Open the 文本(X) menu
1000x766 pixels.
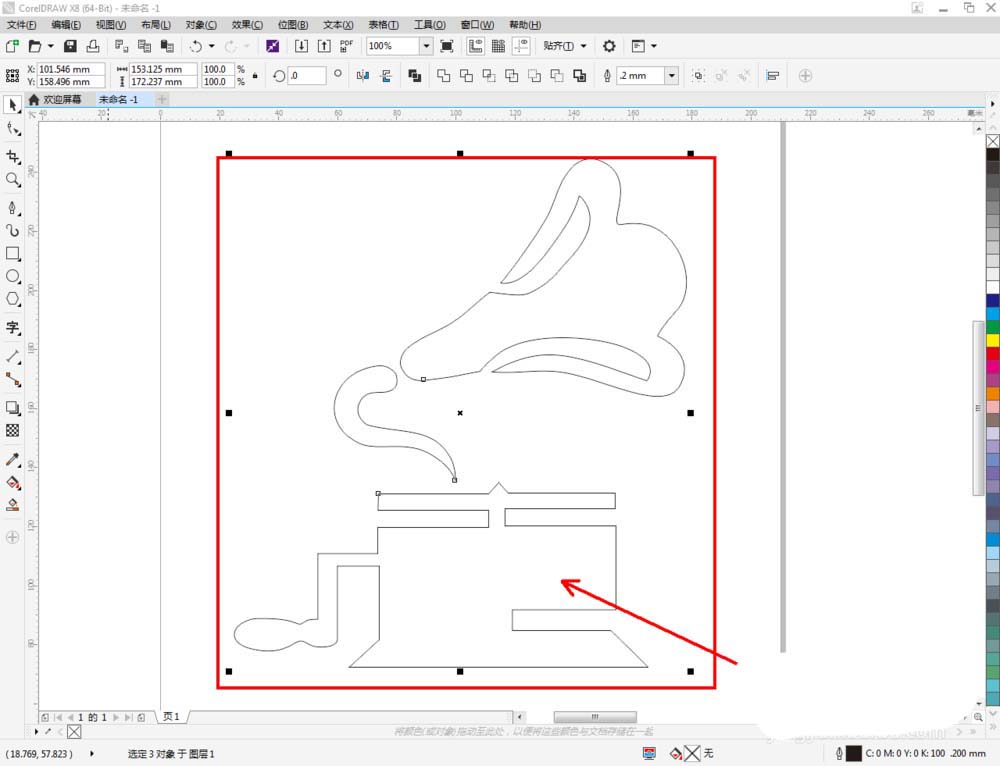338,24
